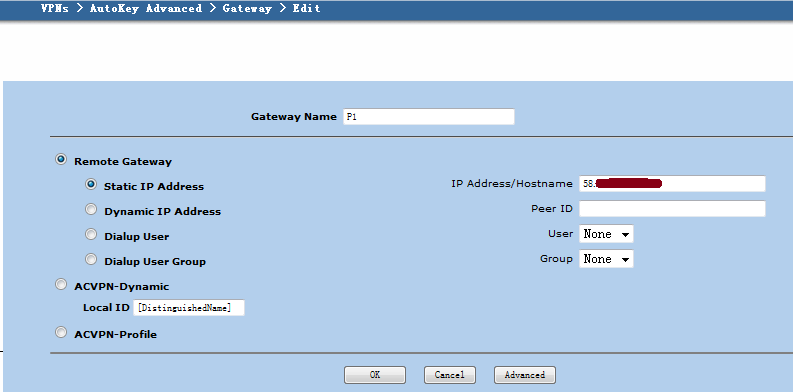Click the Edit breadcrumb text
793x392 pixels.
click(x=306, y=9)
